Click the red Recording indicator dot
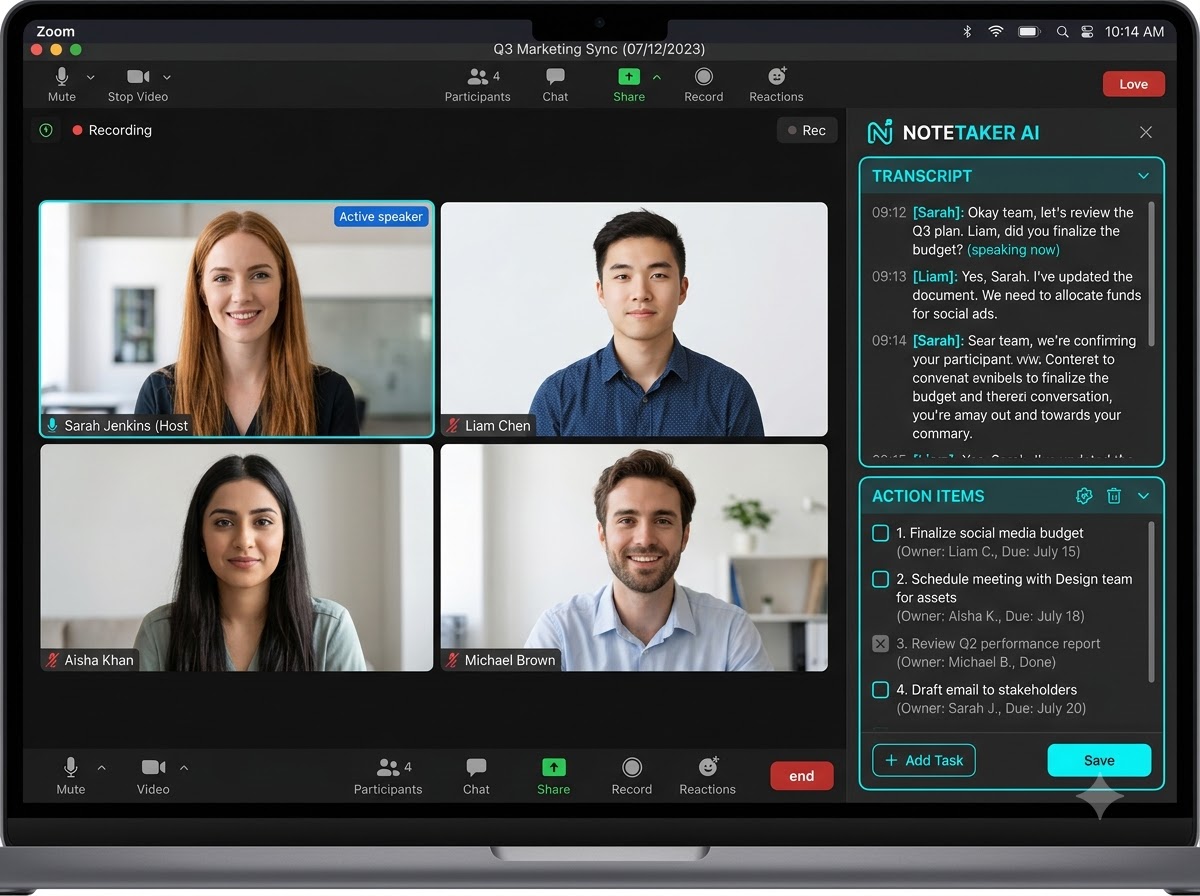Image resolution: width=1200 pixels, height=896 pixels. (x=77, y=130)
